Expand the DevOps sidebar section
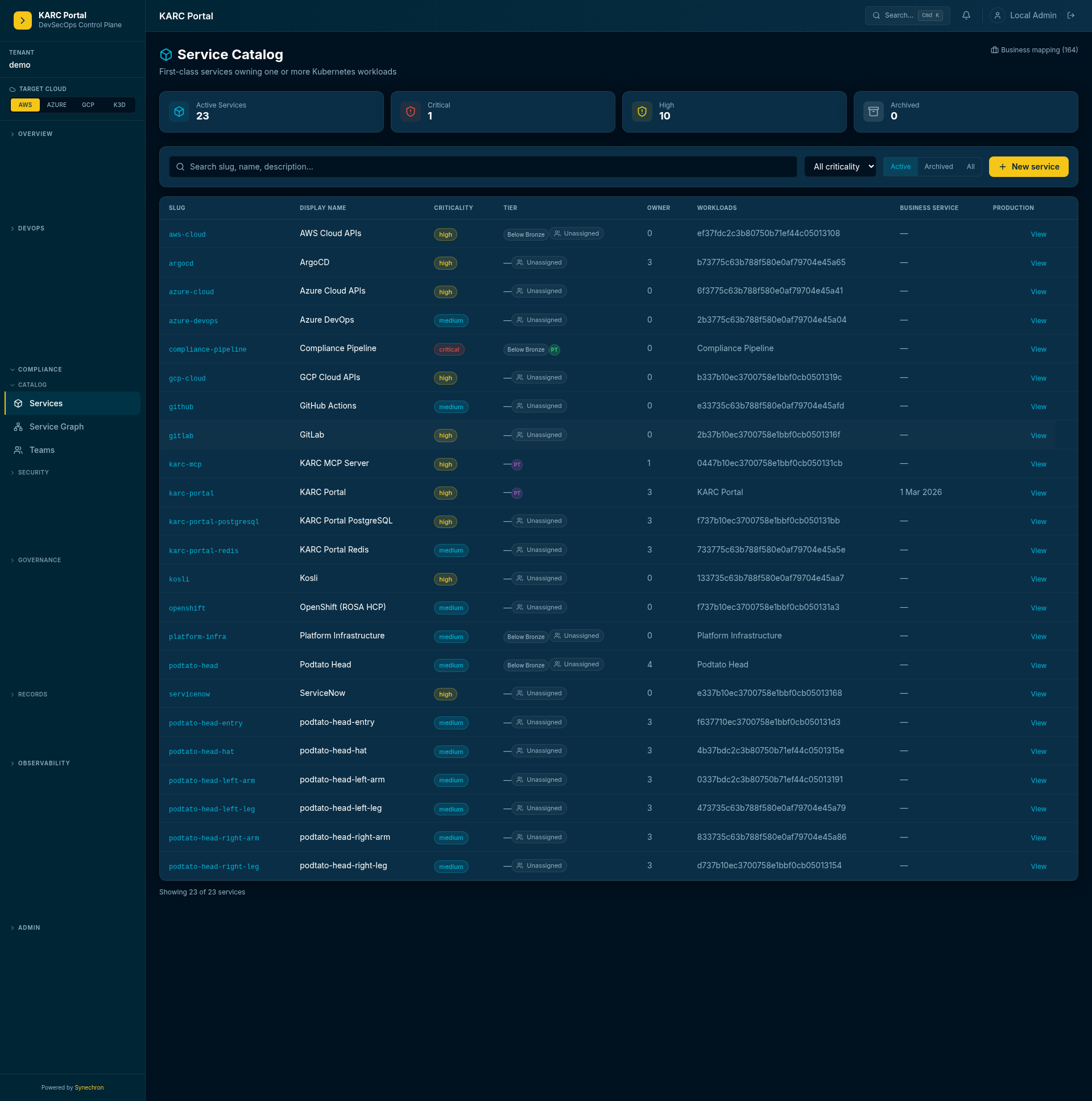This screenshot has width=1092, height=1101. pos(31,229)
